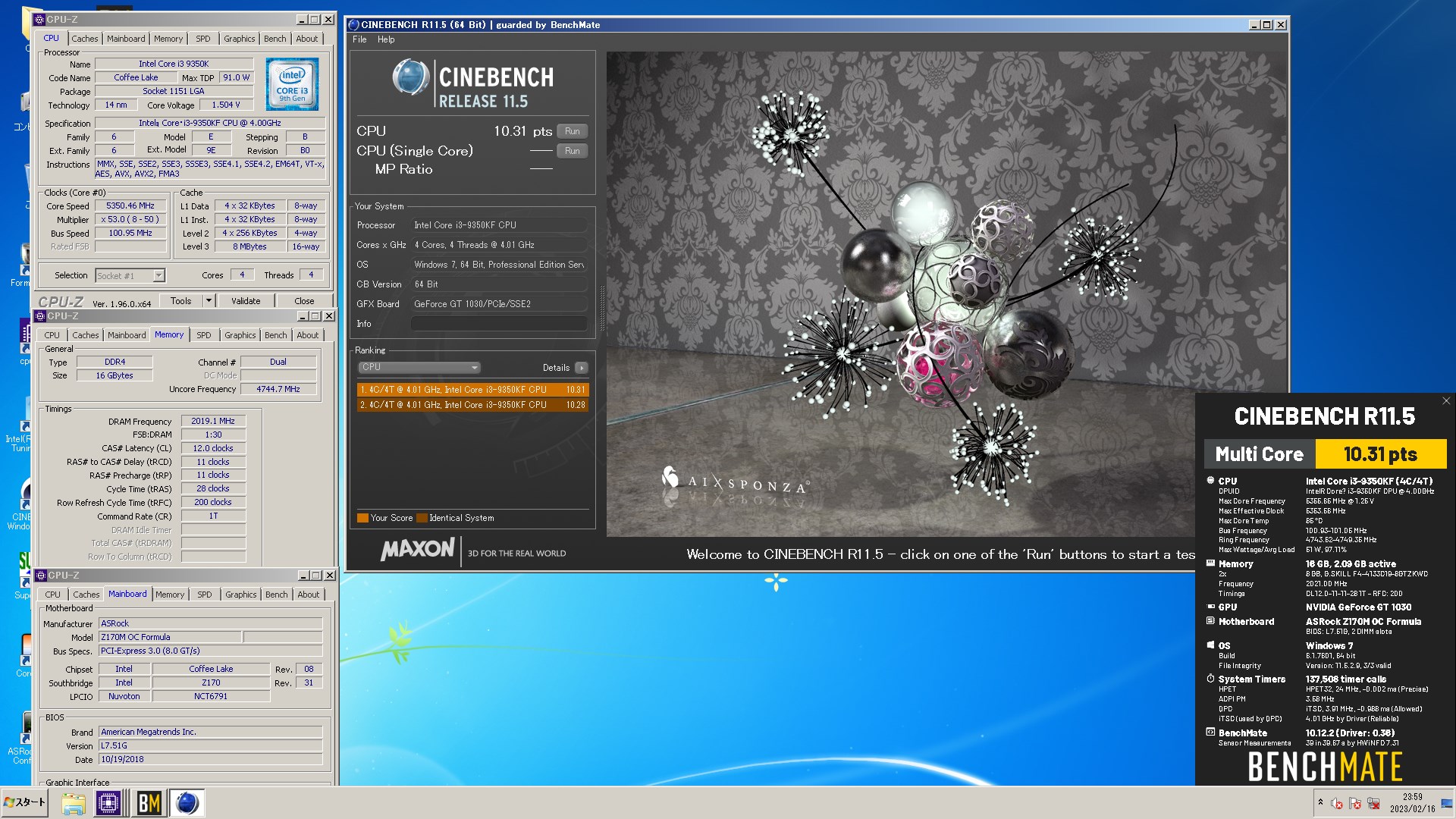Image resolution: width=1456 pixels, height=819 pixels.
Task: Click the BenchMate version icon in panel
Action: [1210, 733]
